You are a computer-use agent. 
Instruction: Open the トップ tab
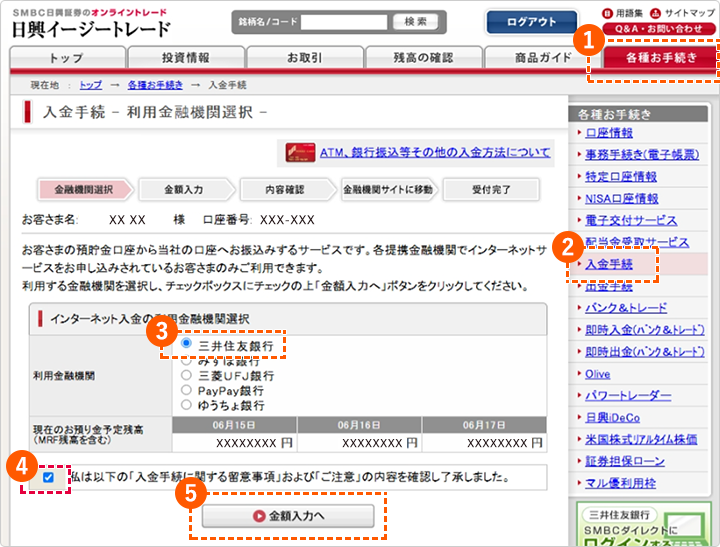coord(67,57)
